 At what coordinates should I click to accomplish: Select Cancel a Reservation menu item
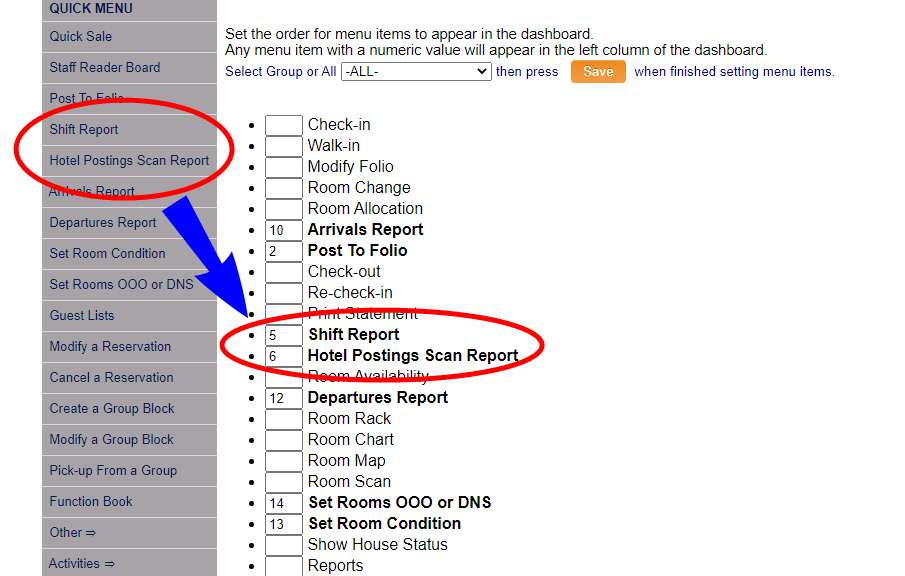(111, 378)
